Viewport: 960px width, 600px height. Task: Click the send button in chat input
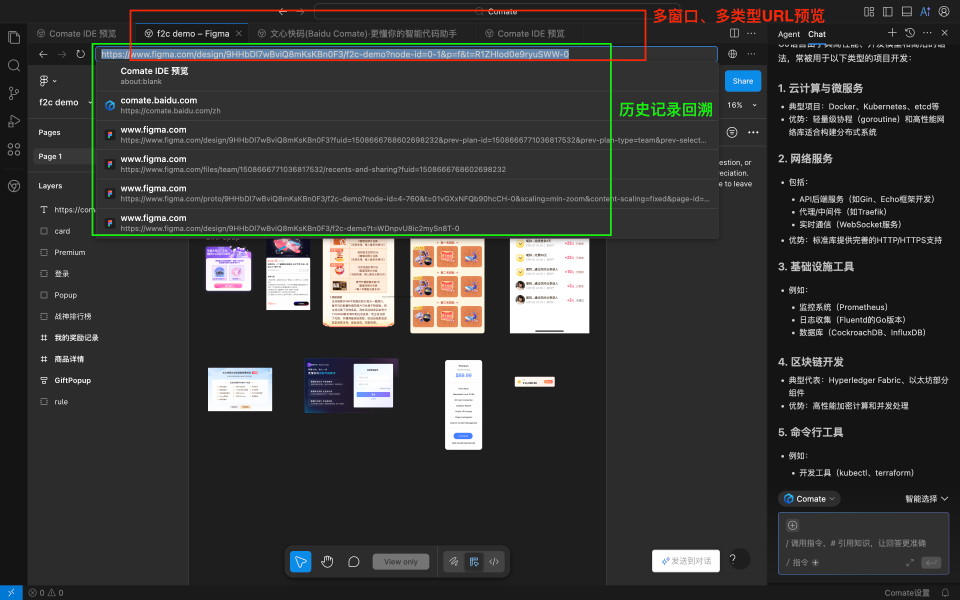pyautogui.click(x=931, y=563)
